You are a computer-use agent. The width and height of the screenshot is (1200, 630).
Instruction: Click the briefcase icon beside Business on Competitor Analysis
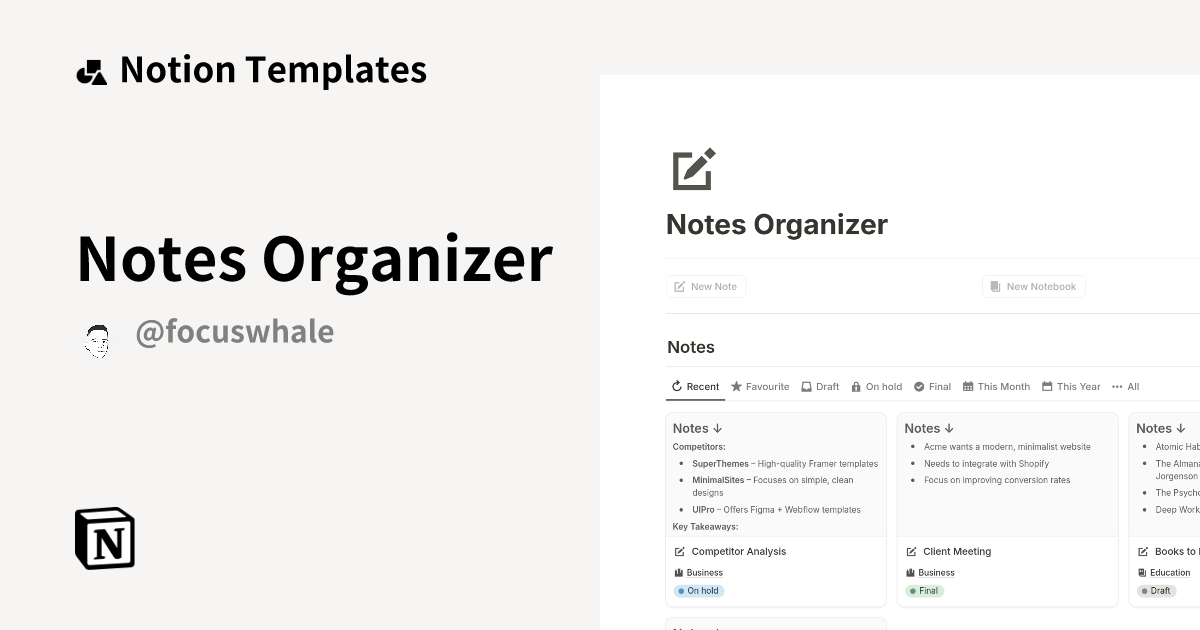coord(680,572)
